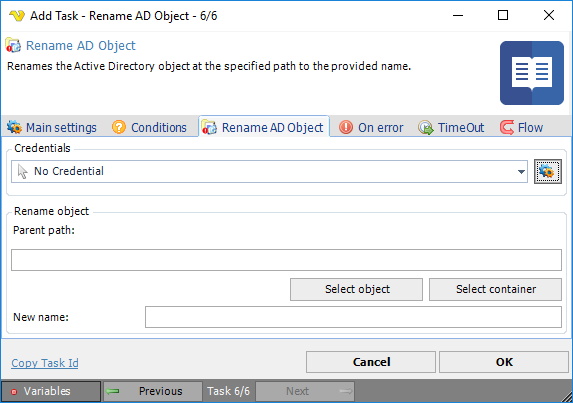
Task: Click the Rename AD Object heading text
Action: click(81, 46)
